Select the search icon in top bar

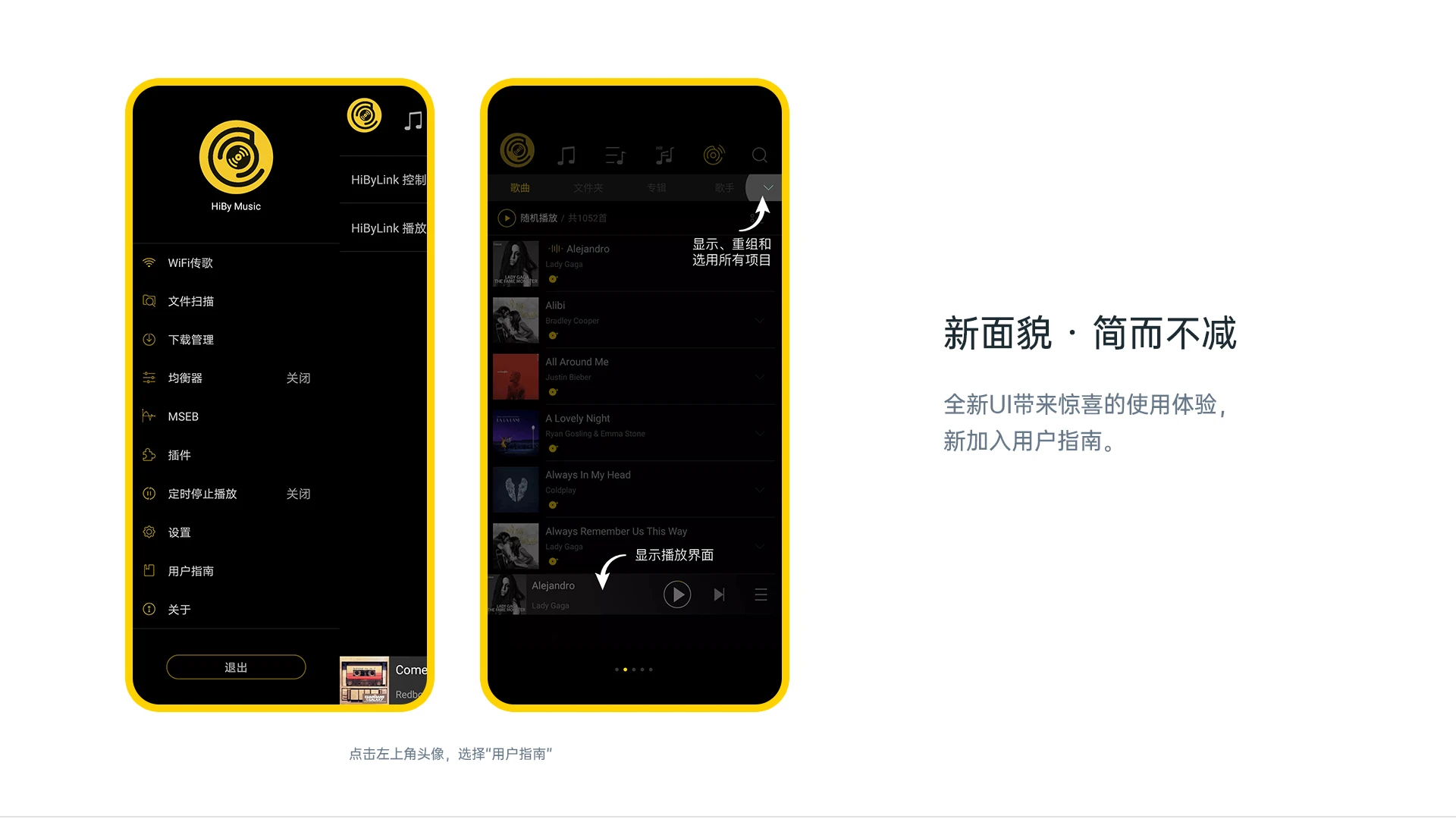[x=760, y=155]
